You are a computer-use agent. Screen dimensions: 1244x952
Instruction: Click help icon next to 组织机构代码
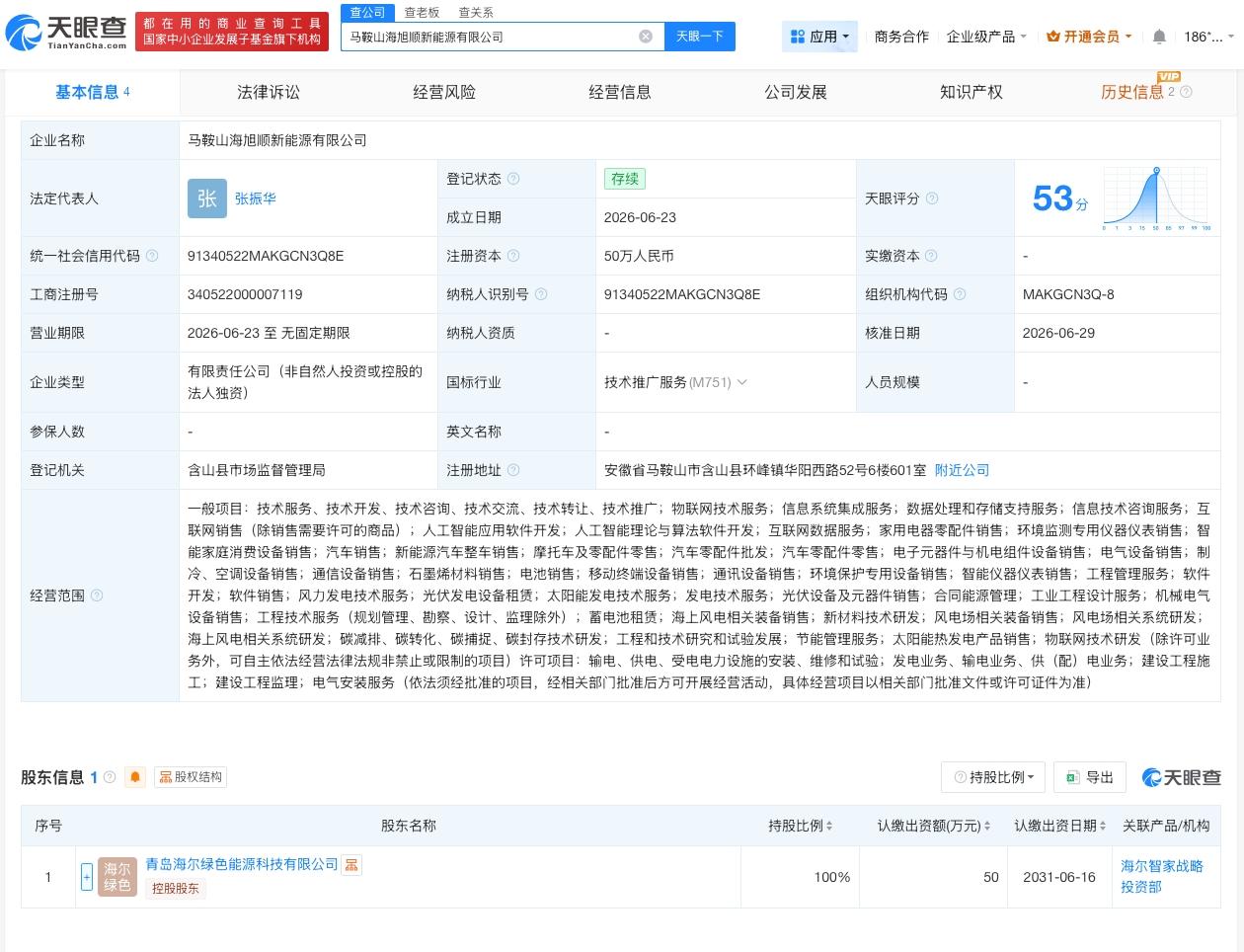960,294
